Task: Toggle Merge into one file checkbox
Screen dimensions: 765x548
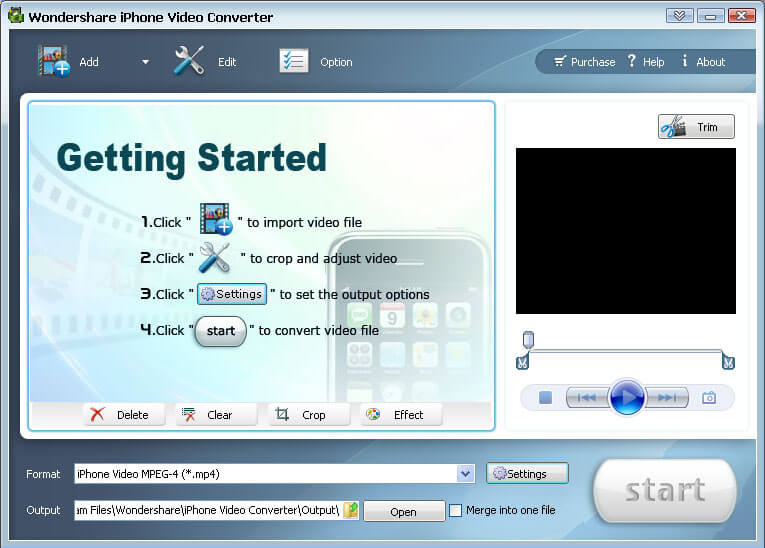Action: (x=455, y=510)
